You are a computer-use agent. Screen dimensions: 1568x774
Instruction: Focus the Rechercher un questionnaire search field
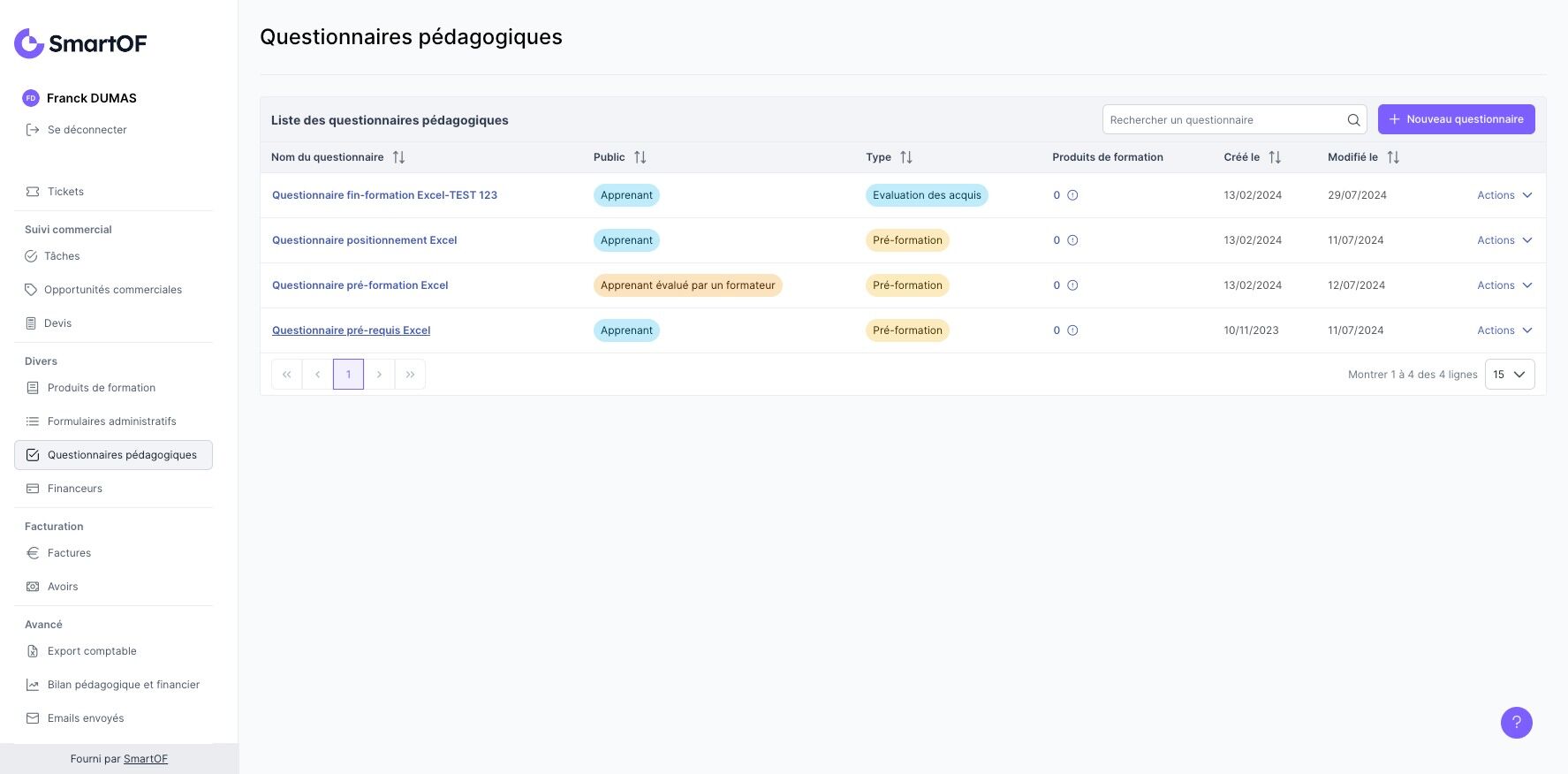pos(1223,120)
